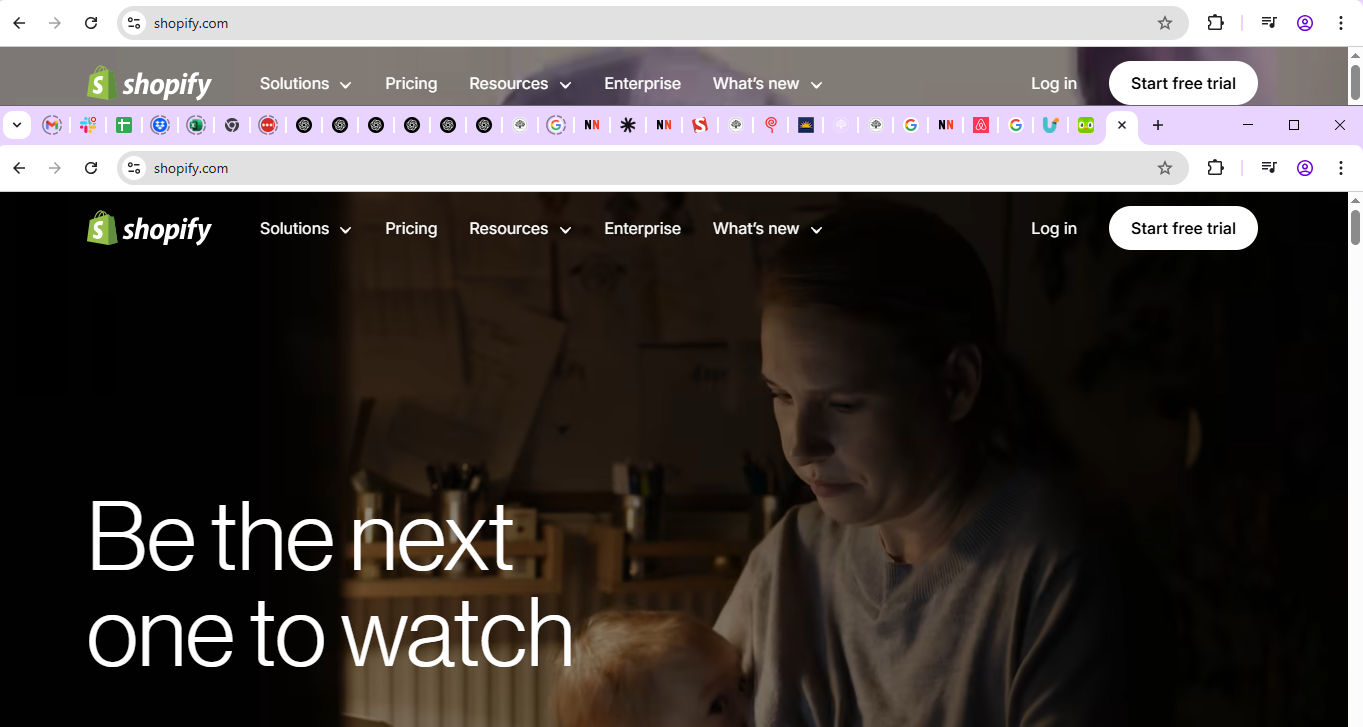Click the Start free trial button
1363x727 pixels.
(1182, 228)
